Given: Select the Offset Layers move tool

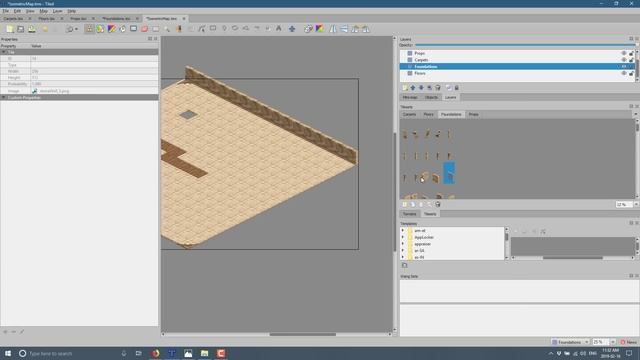Looking at the screenshot, I should [292, 29].
